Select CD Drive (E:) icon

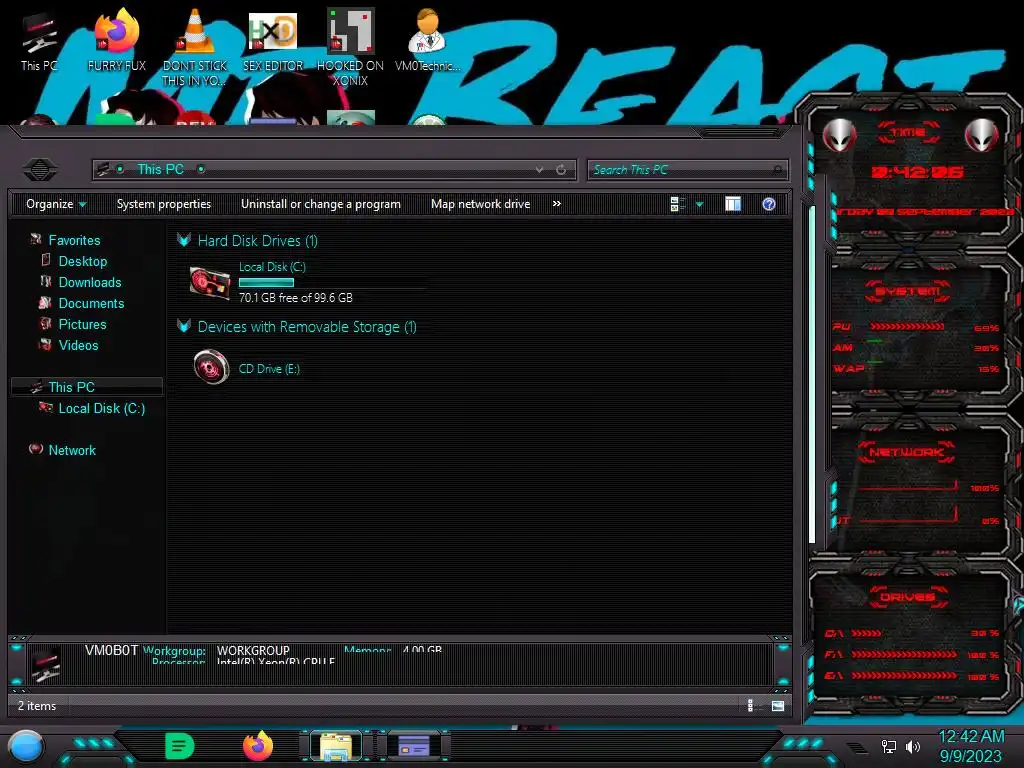coord(211,367)
